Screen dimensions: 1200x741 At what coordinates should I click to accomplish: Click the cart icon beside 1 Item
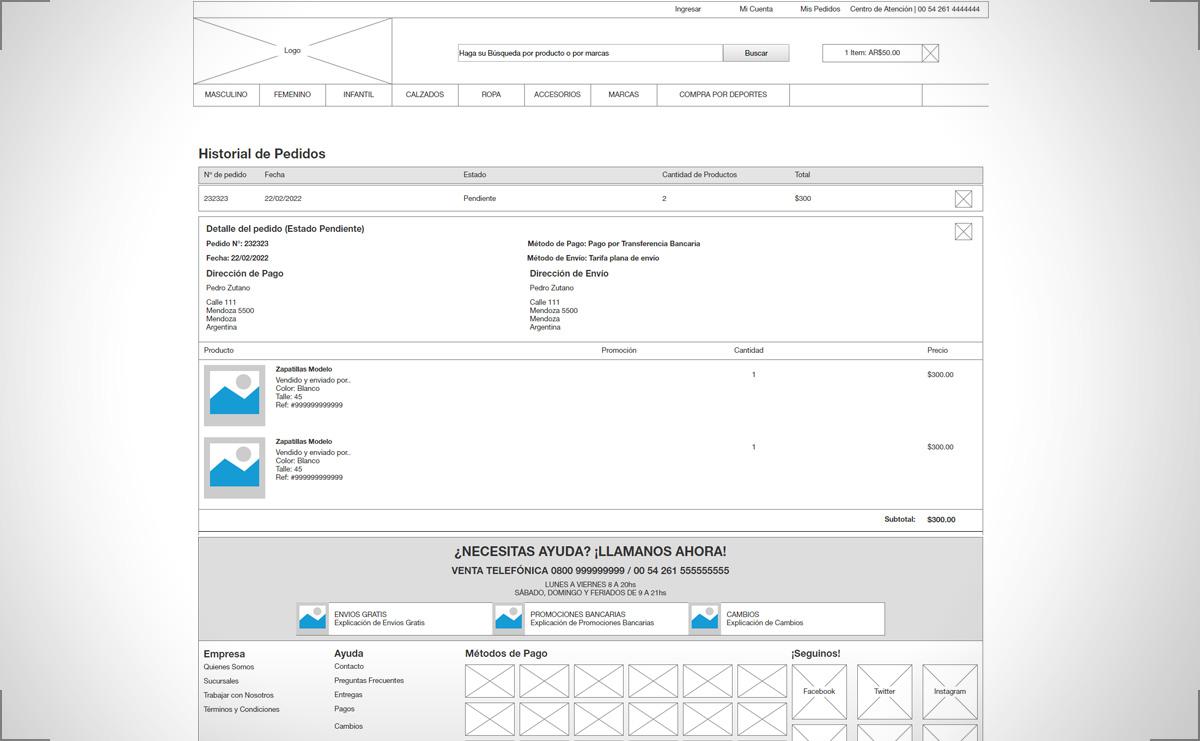pyautogui.click(x=930, y=53)
